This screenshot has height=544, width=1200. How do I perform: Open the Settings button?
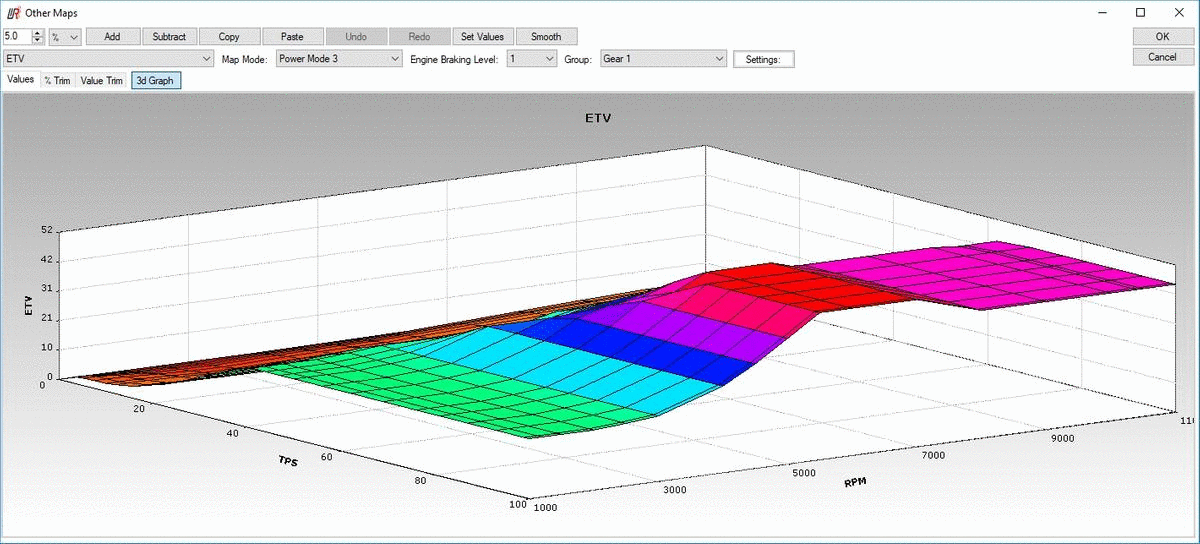pyautogui.click(x=764, y=59)
